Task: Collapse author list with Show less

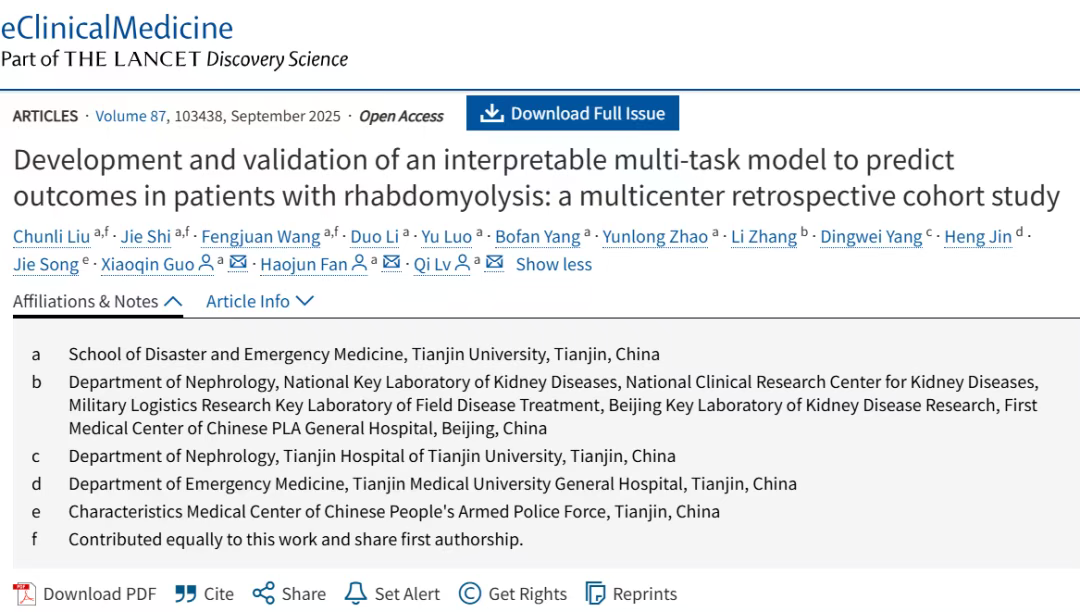Action: pyautogui.click(x=553, y=264)
